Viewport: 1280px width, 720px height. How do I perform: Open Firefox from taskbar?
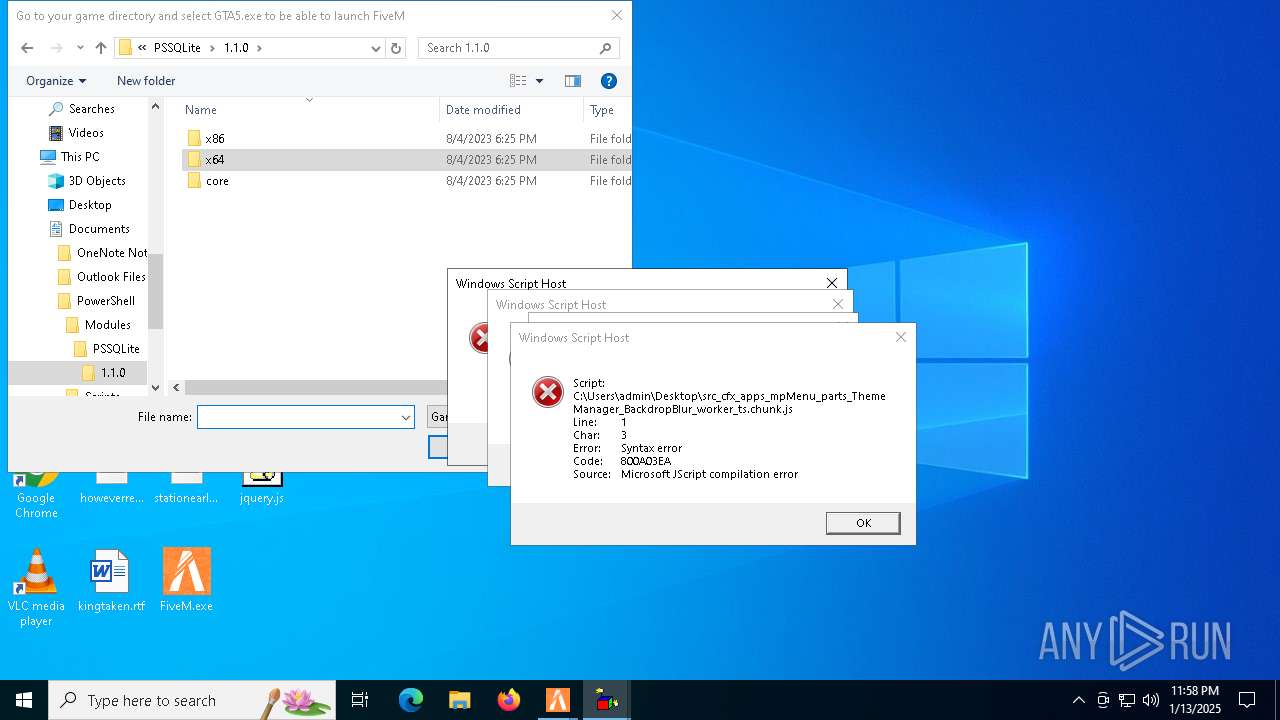pyautogui.click(x=509, y=700)
